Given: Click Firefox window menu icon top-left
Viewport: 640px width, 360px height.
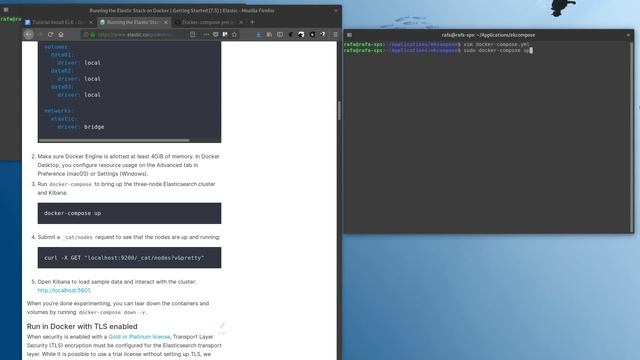Looking at the screenshot, I should coord(6,10).
